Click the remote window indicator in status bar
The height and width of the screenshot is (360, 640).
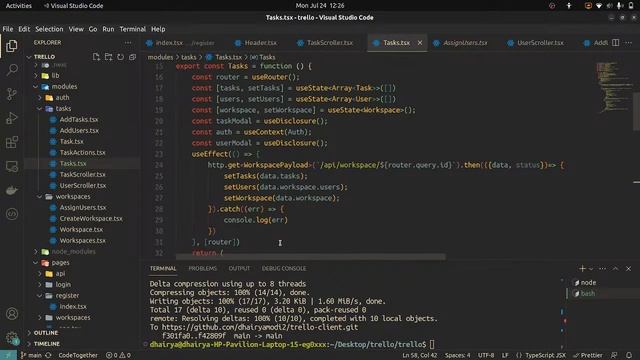(x=8, y=355)
